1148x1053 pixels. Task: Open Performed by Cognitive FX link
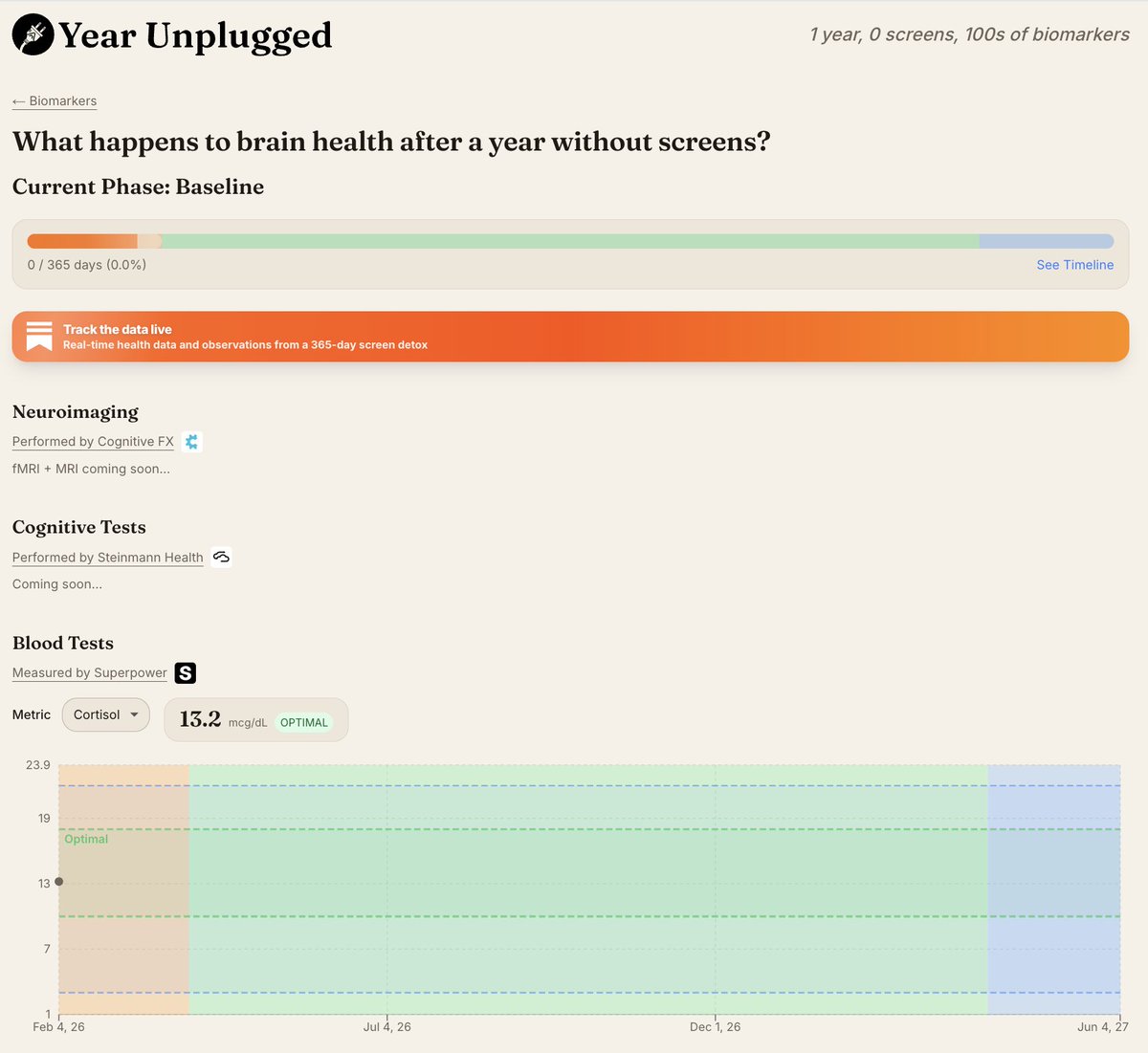pyautogui.click(x=93, y=442)
